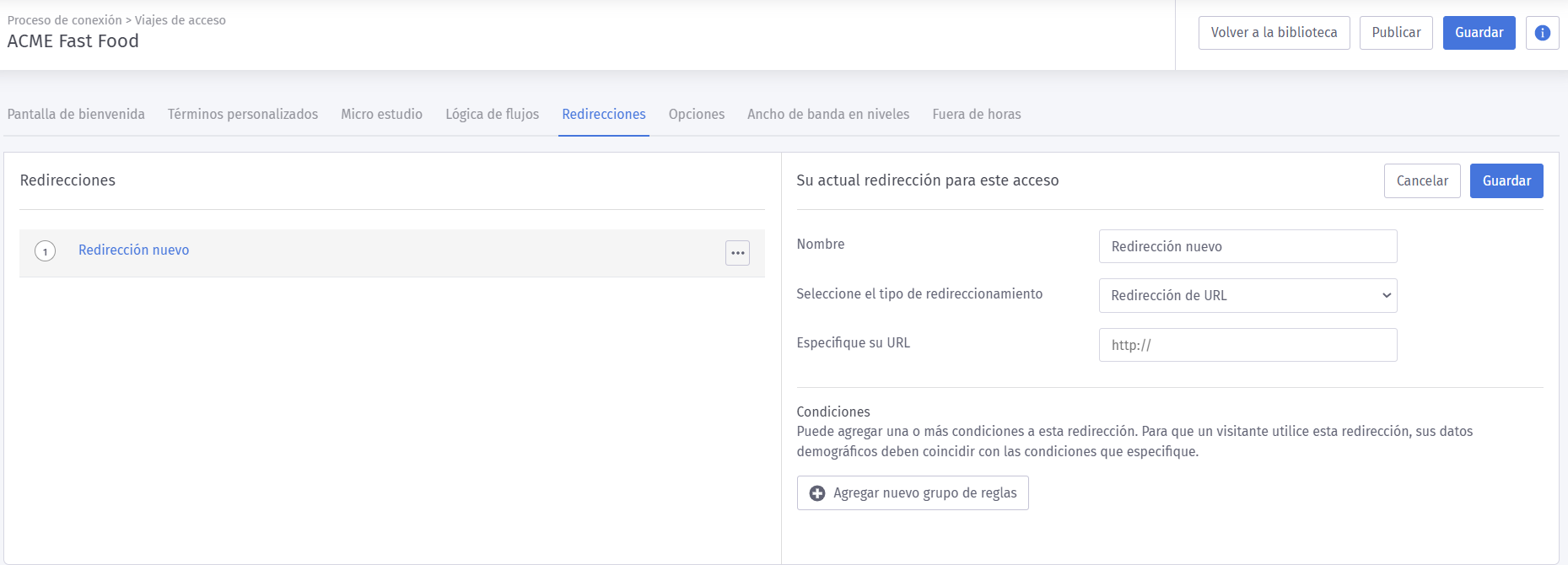The image size is (1568, 565).
Task: Click the Publicar button
Action: (1396, 33)
